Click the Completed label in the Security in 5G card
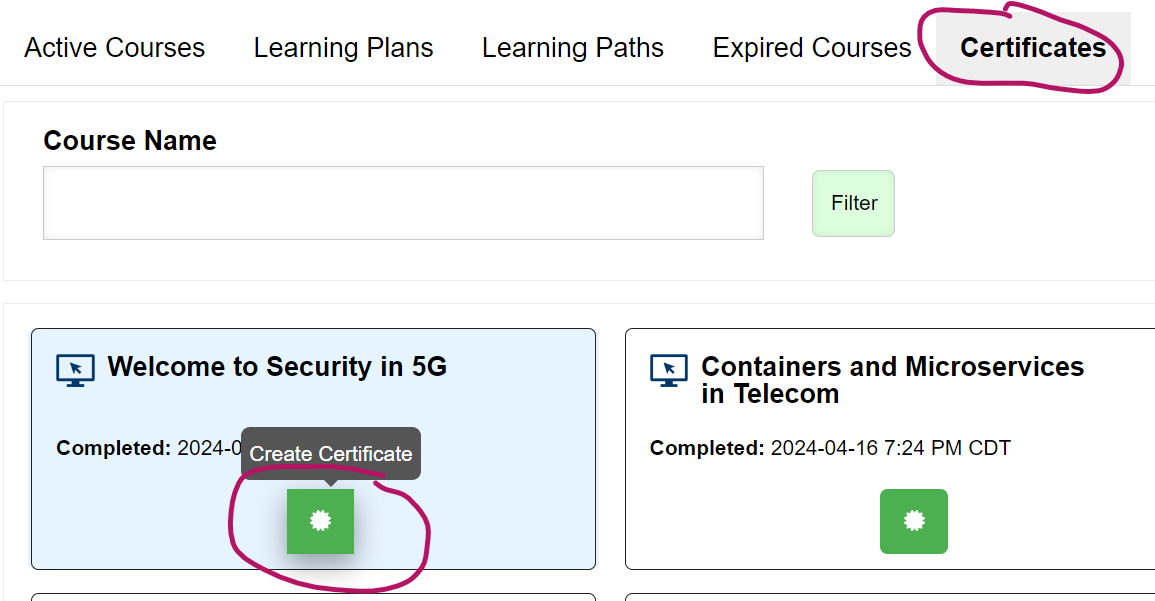The image size is (1155, 601). click(x=113, y=448)
